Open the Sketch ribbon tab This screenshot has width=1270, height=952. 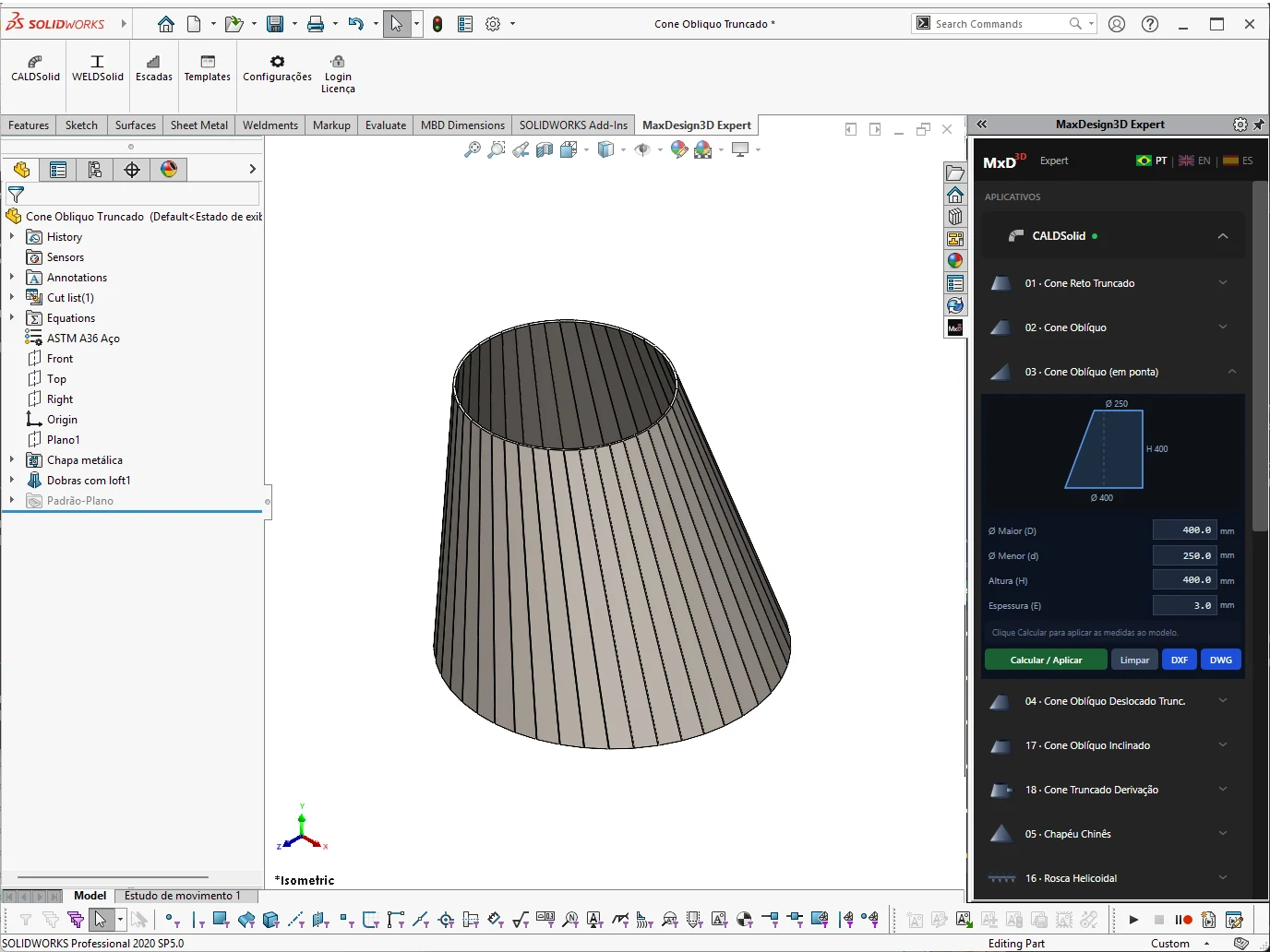coord(81,125)
